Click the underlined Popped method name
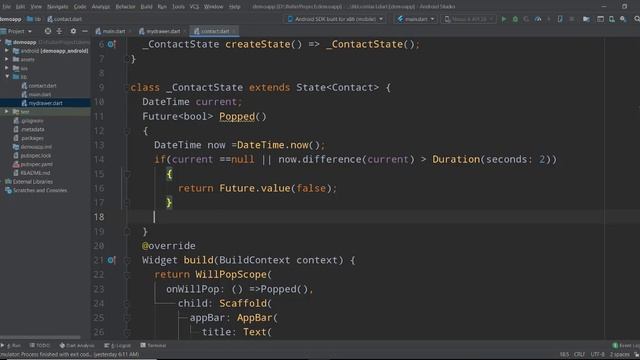Image resolution: width=640 pixels, height=360 pixels. pos(237,116)
